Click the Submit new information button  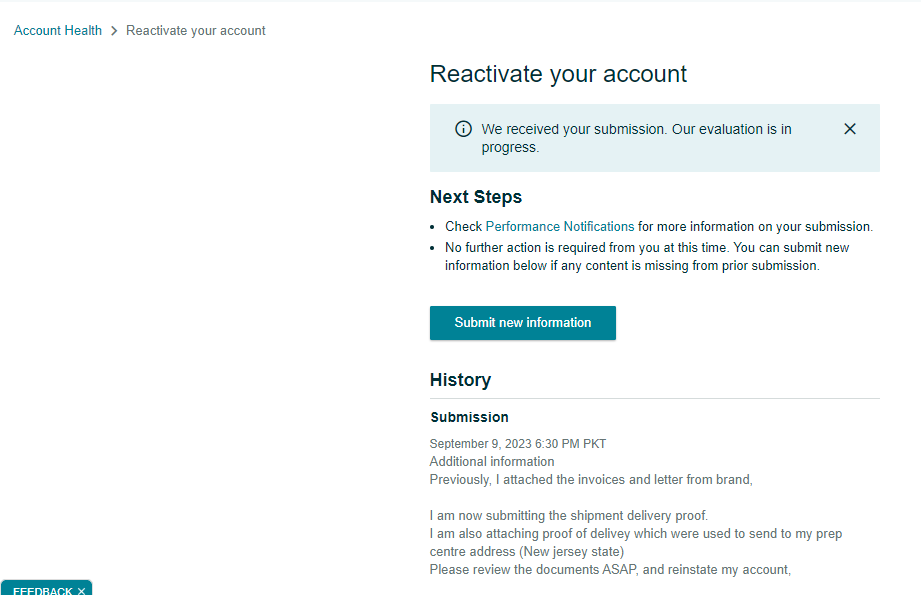[523, 322]
